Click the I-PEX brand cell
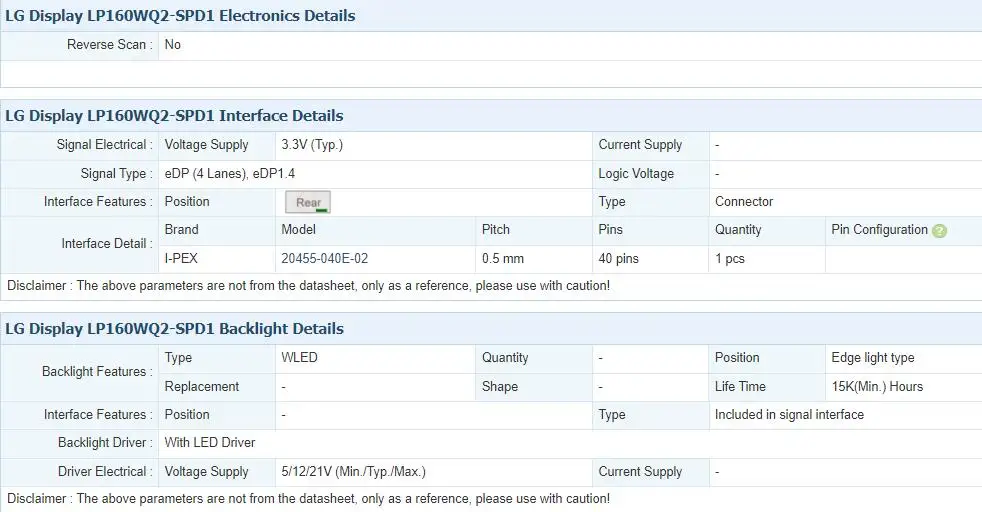982x512 pixels. (x=181, y=259)
